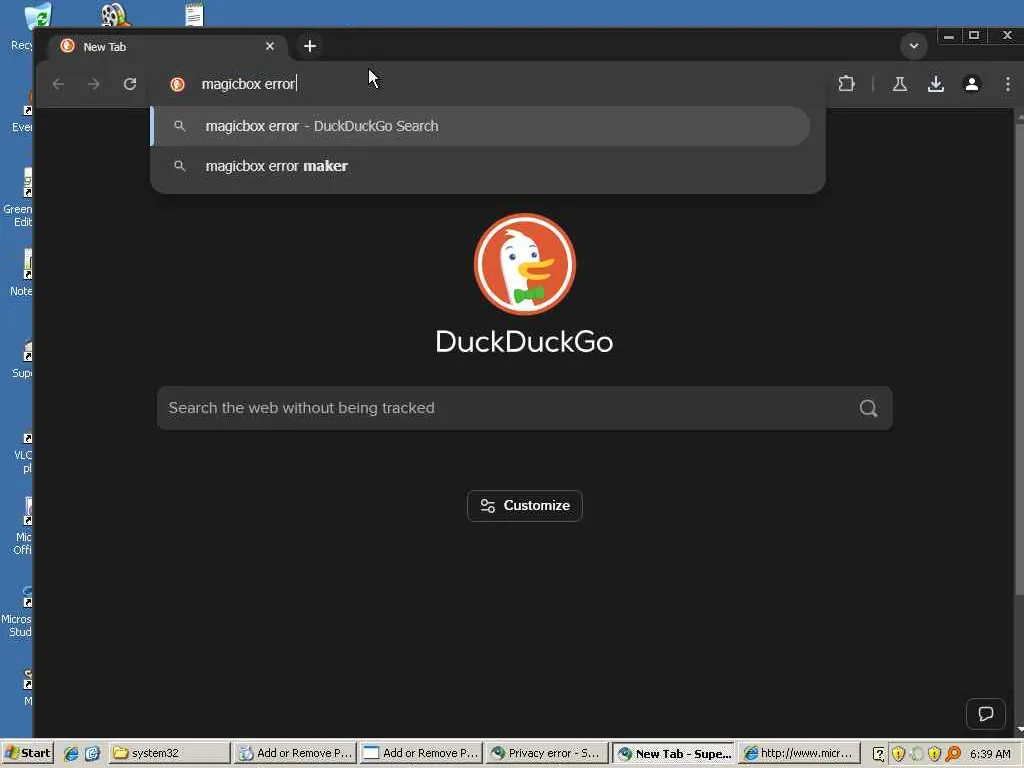Switch to Privacy error taskbar window
This screenshot has height=768, width=1024.
click(547, 753)
